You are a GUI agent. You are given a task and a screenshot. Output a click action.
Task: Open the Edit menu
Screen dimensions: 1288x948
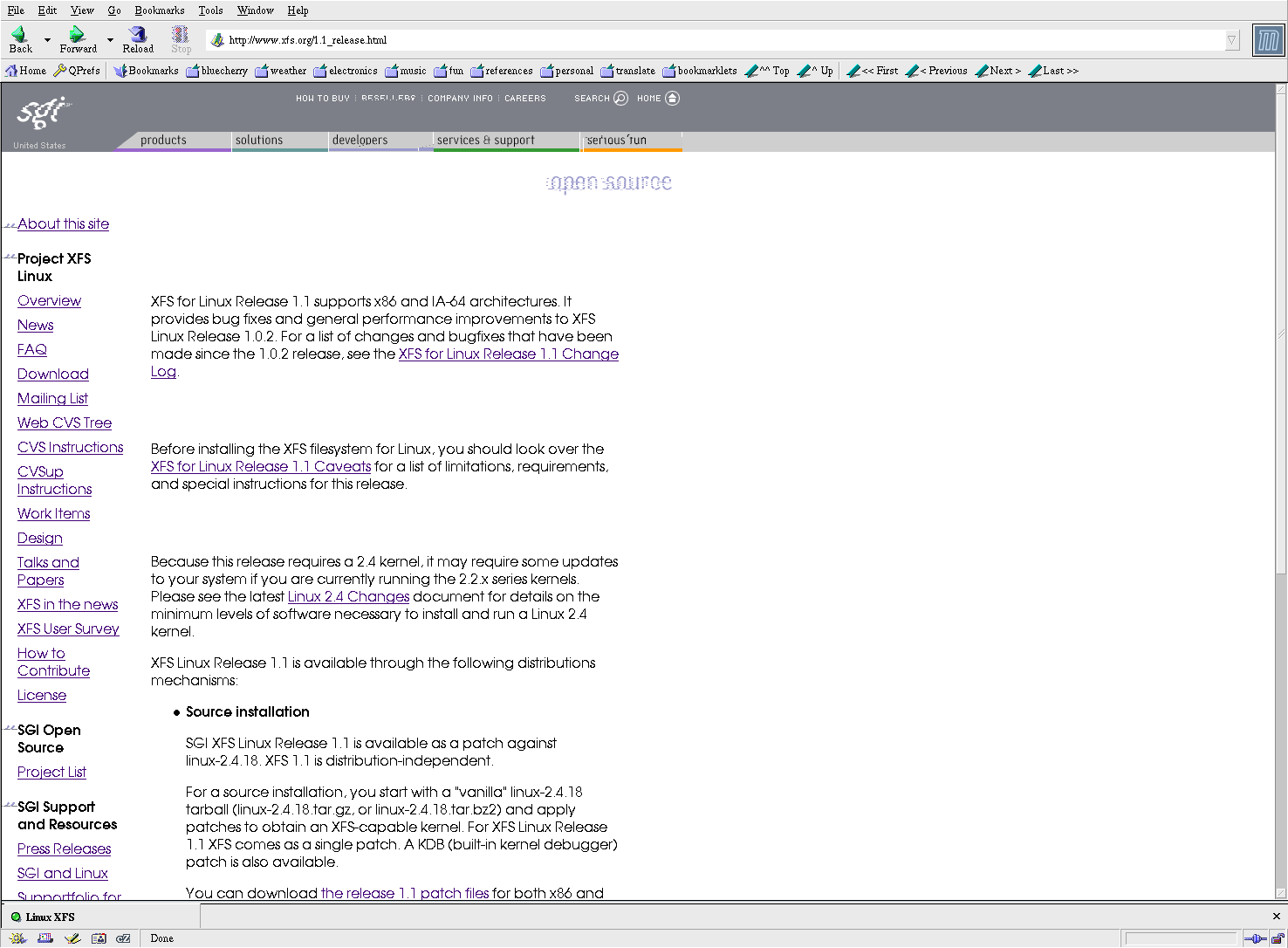(x=47, y=10)
